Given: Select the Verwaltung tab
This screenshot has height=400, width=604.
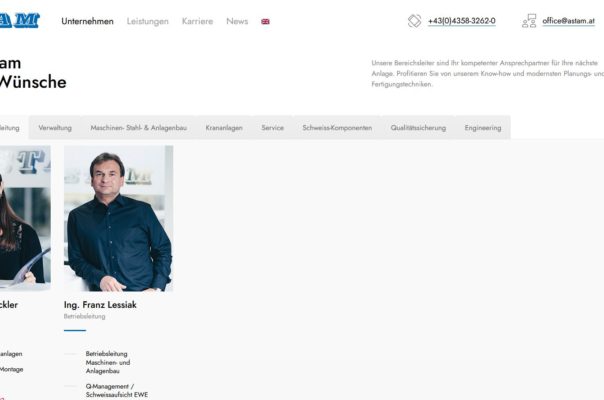Looking at the screenshot, I should click(x=55, y=128).
